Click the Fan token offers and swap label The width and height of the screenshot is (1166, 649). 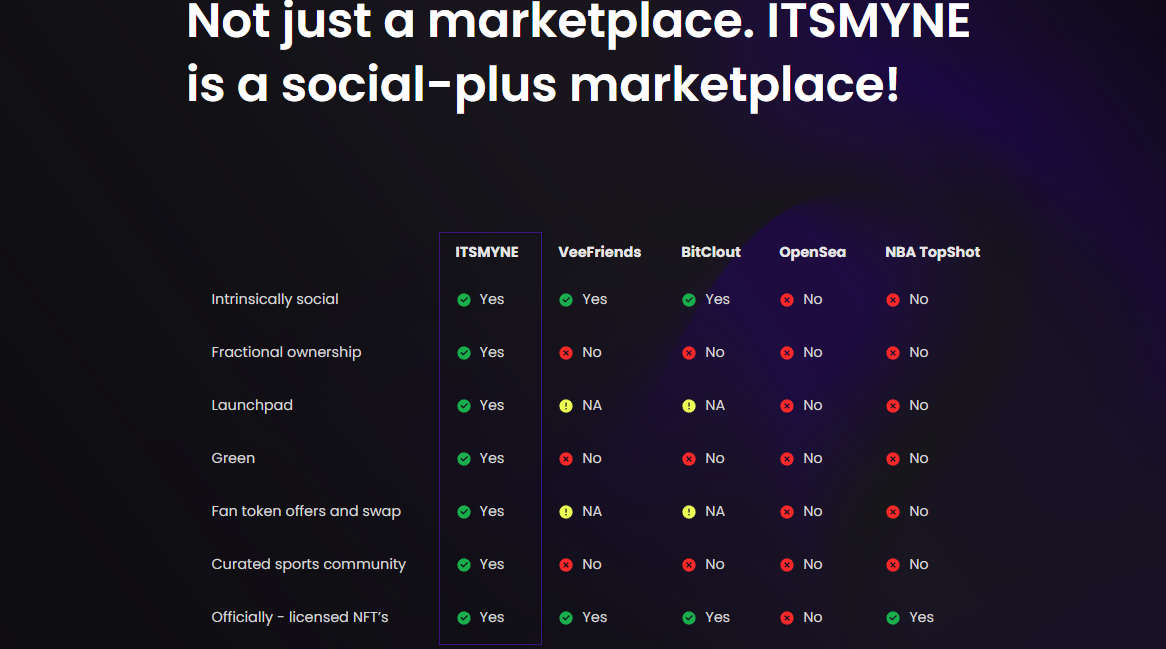pyautogui.click(x=306, y=511)
